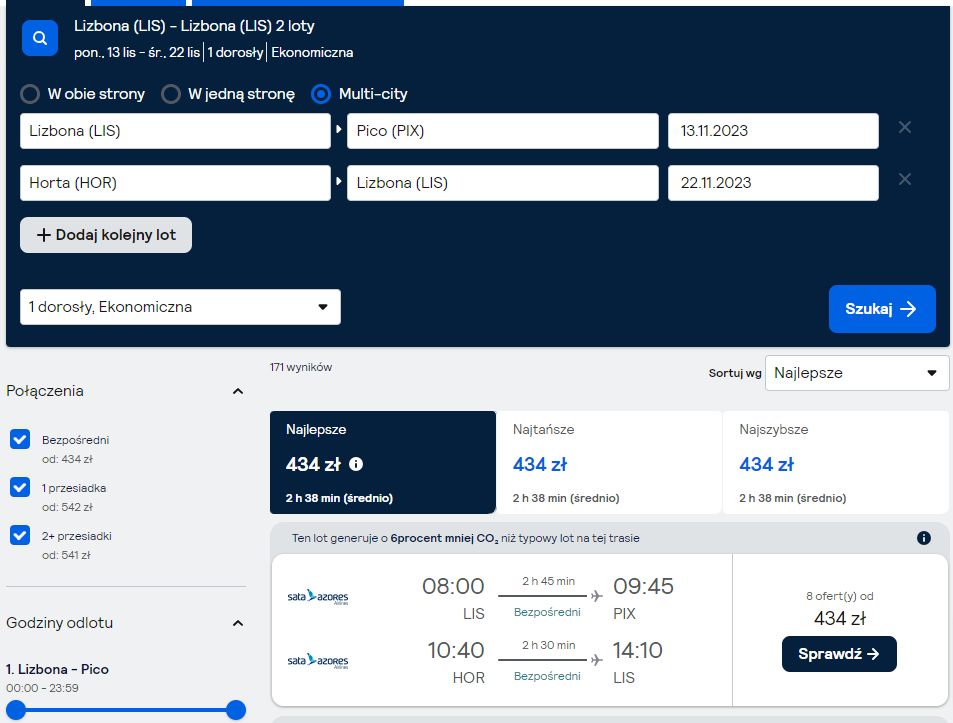Screen dimensions: 953x723
Task: Uncheck the 1 przesiadka filter checkbox
Action: 20,487
